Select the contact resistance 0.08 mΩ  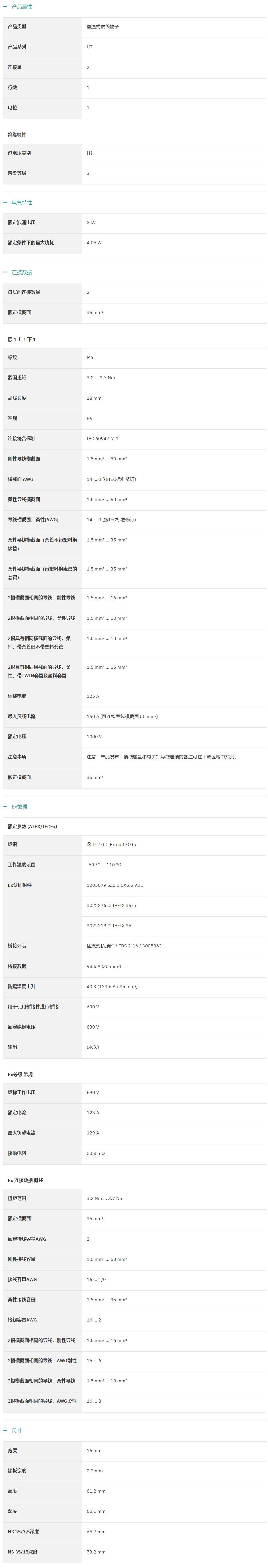[96, 1154]
